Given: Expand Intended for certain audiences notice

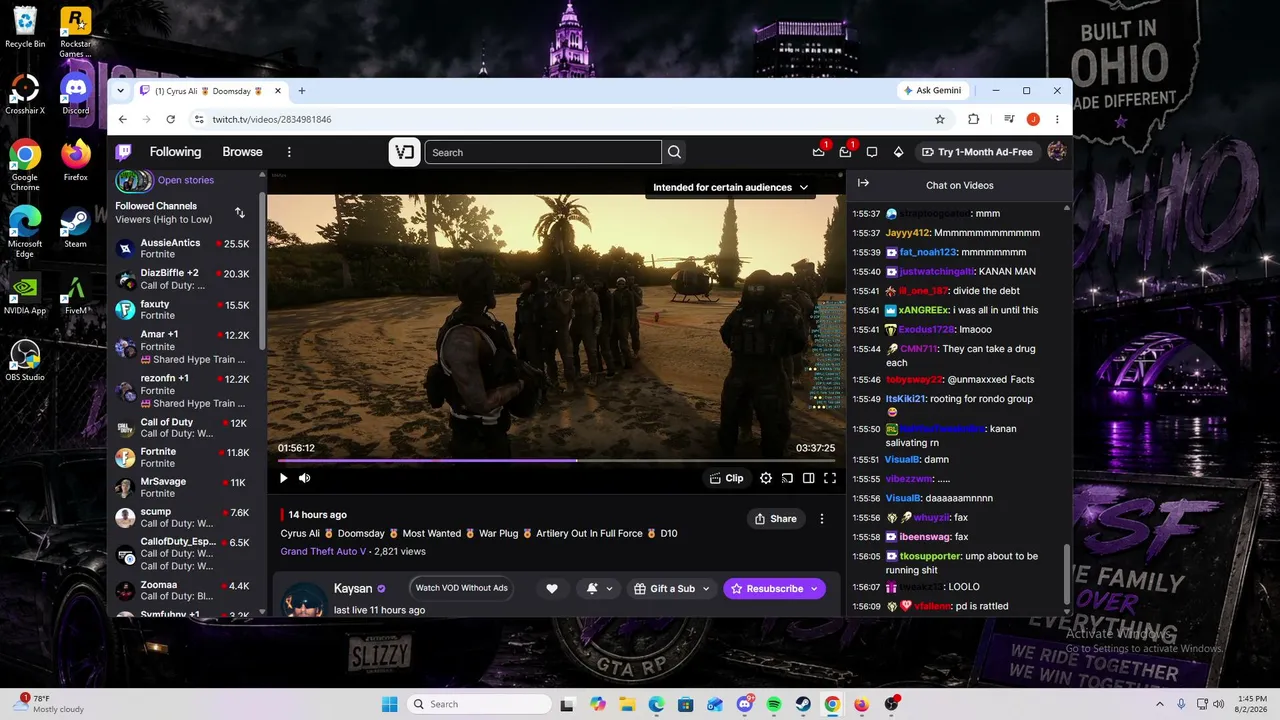Looking at the screenshot, I should pos(730,187).
